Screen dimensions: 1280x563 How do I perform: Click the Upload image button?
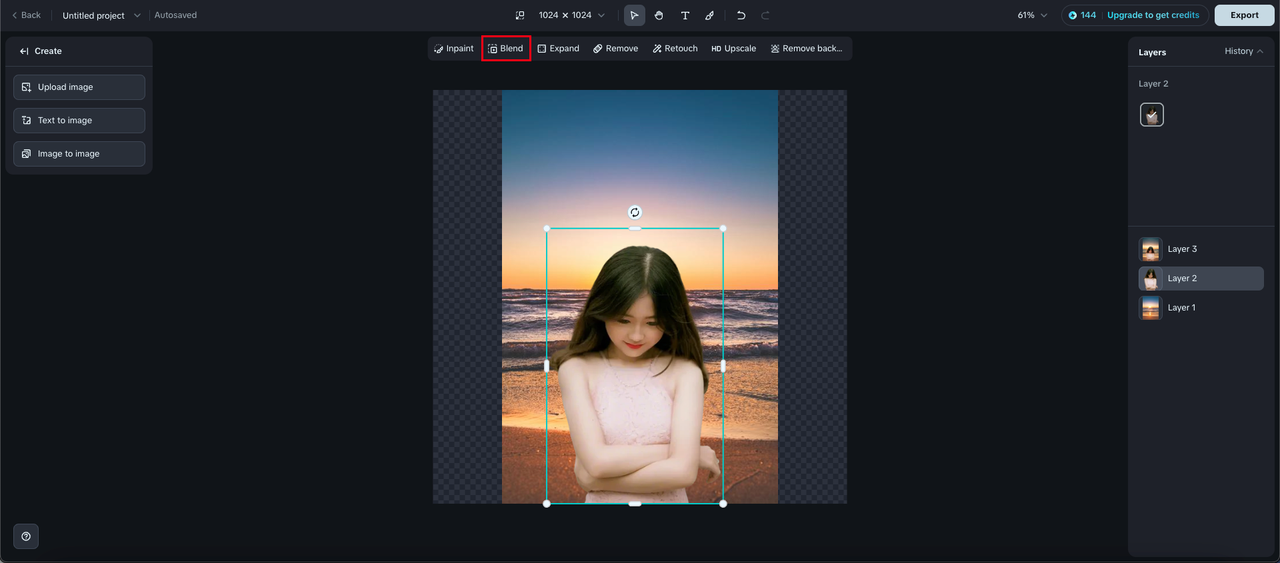click(79, 87)
